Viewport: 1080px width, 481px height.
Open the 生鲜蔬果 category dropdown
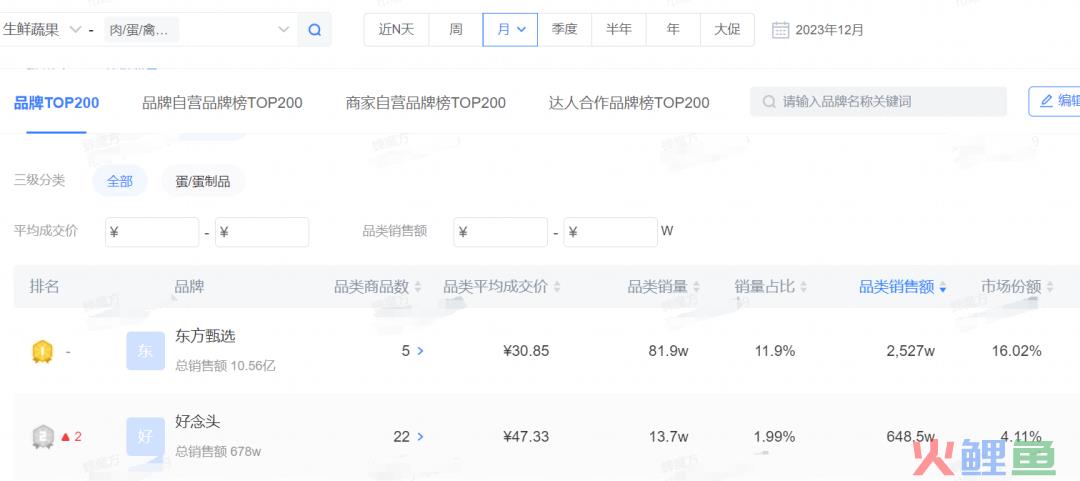pos(41,30)
